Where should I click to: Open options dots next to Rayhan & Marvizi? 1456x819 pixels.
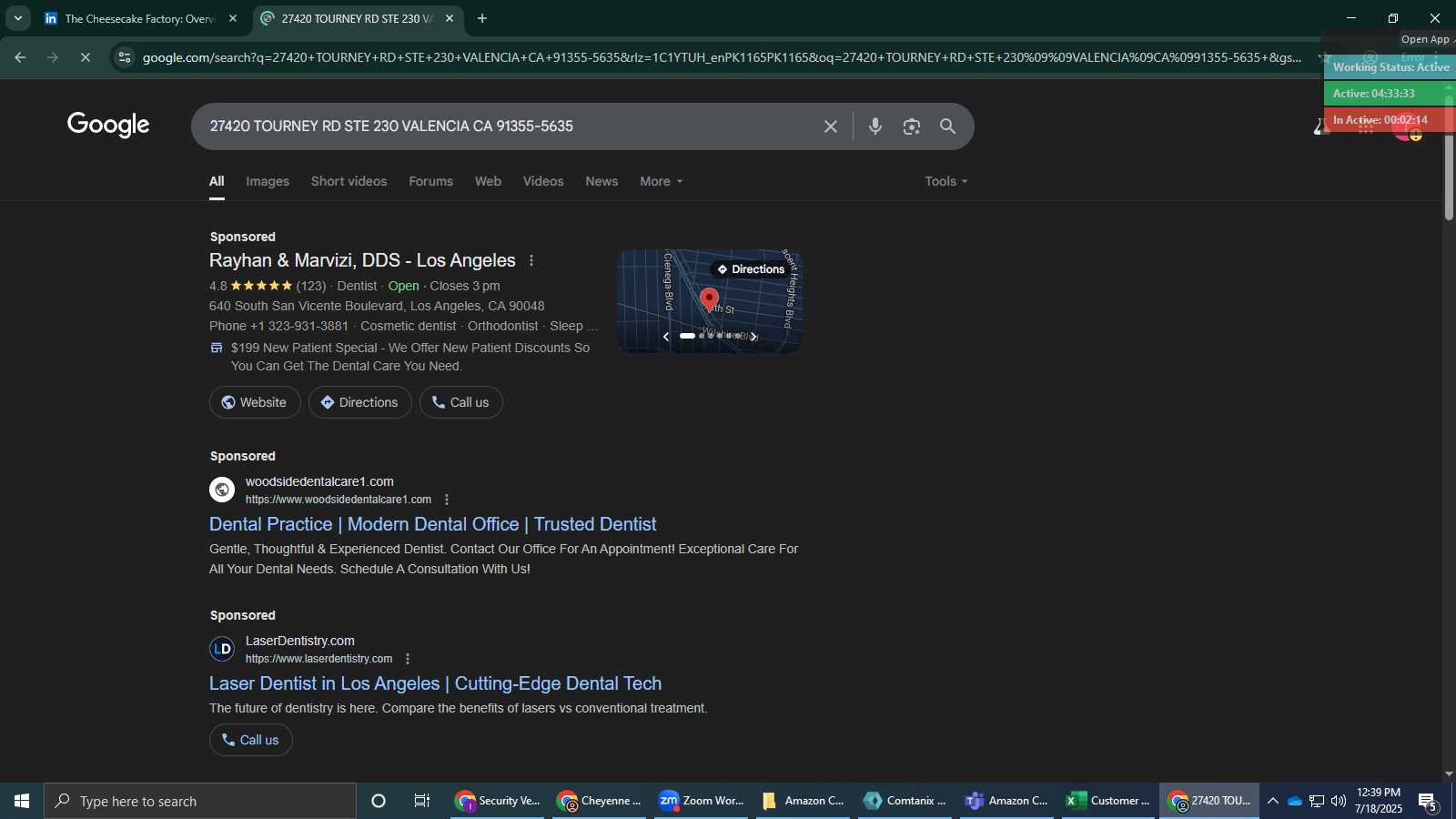(531, 260)
